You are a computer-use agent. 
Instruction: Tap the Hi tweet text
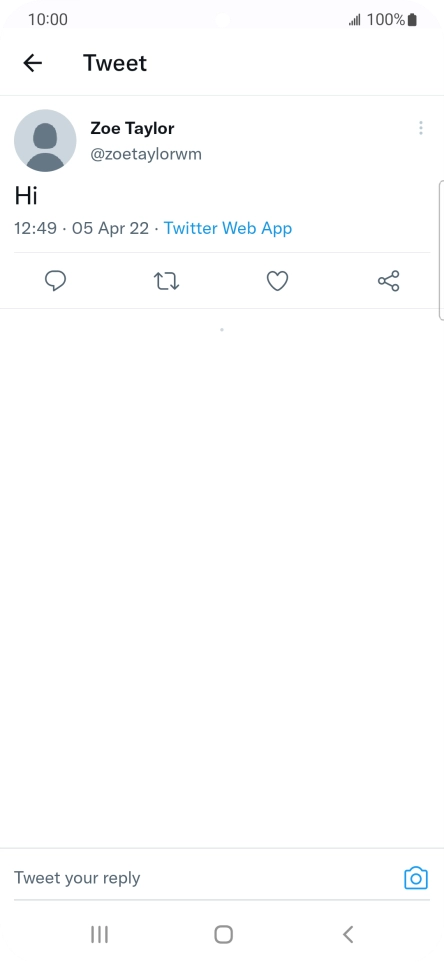[x=26, y=196]
